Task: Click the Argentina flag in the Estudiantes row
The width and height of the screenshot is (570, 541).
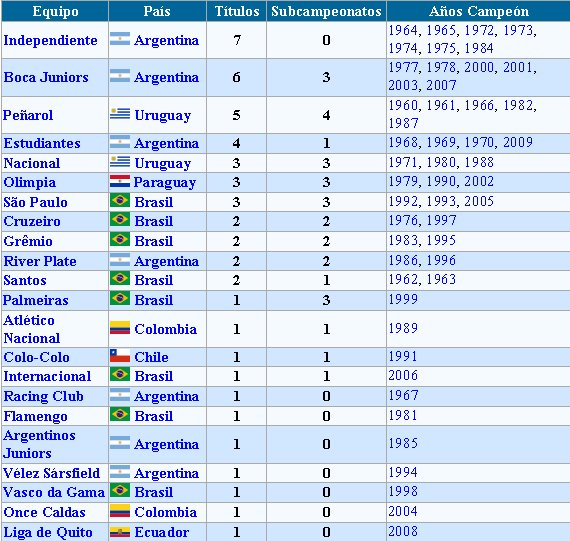Action: pyautogui.click(x=120, y=142)
